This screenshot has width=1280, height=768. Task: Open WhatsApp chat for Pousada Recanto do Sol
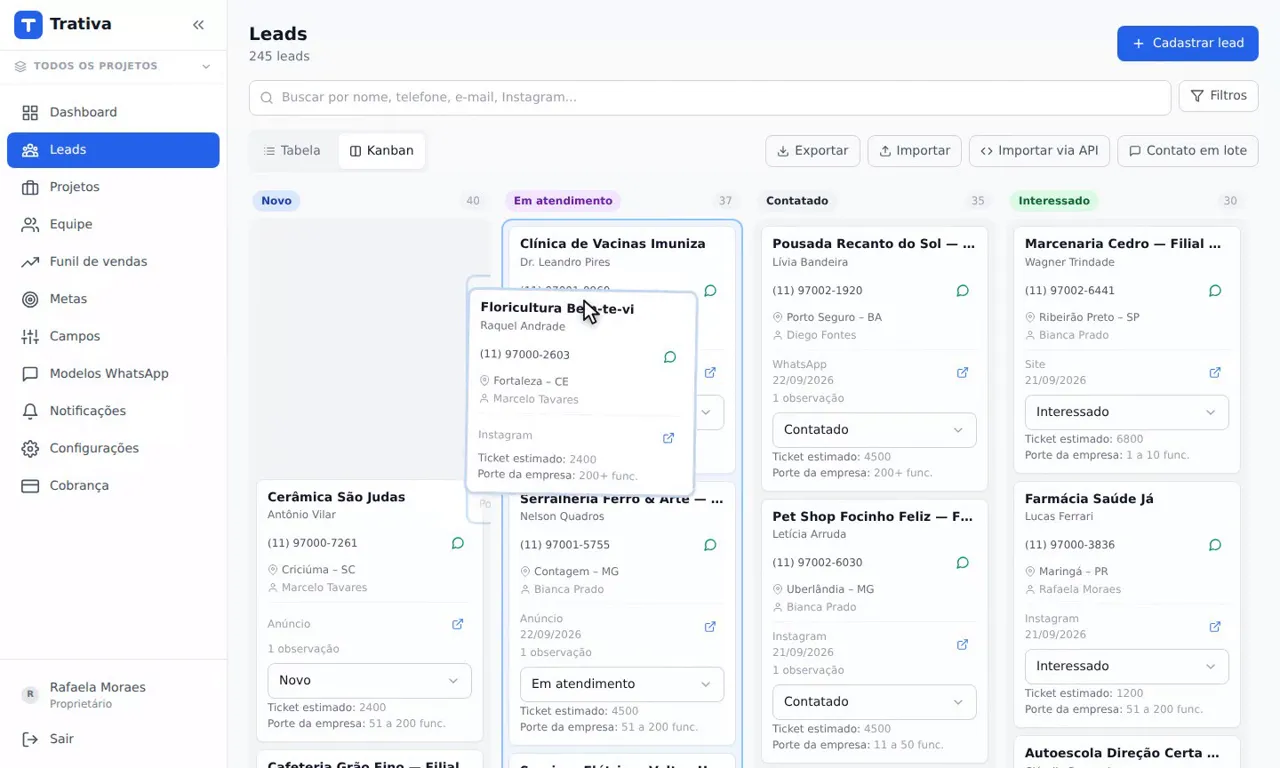coord(963,291)
